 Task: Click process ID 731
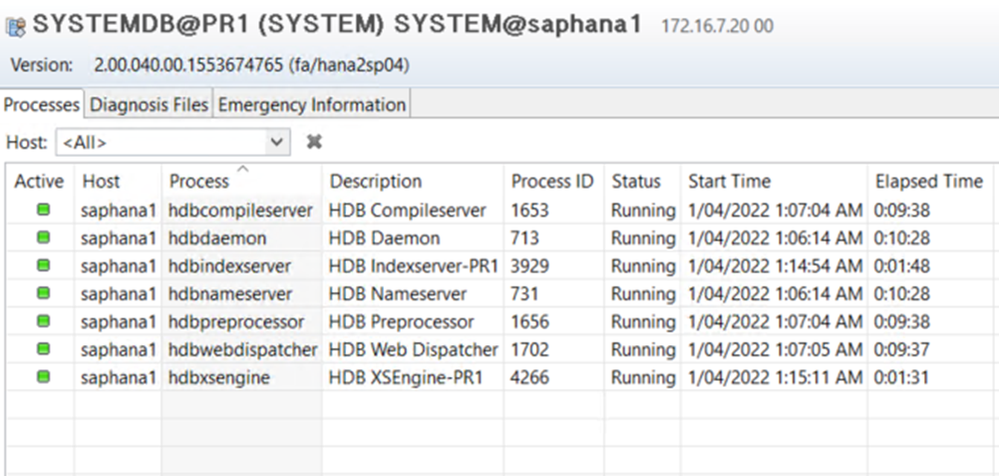click(x=524, y=294)
